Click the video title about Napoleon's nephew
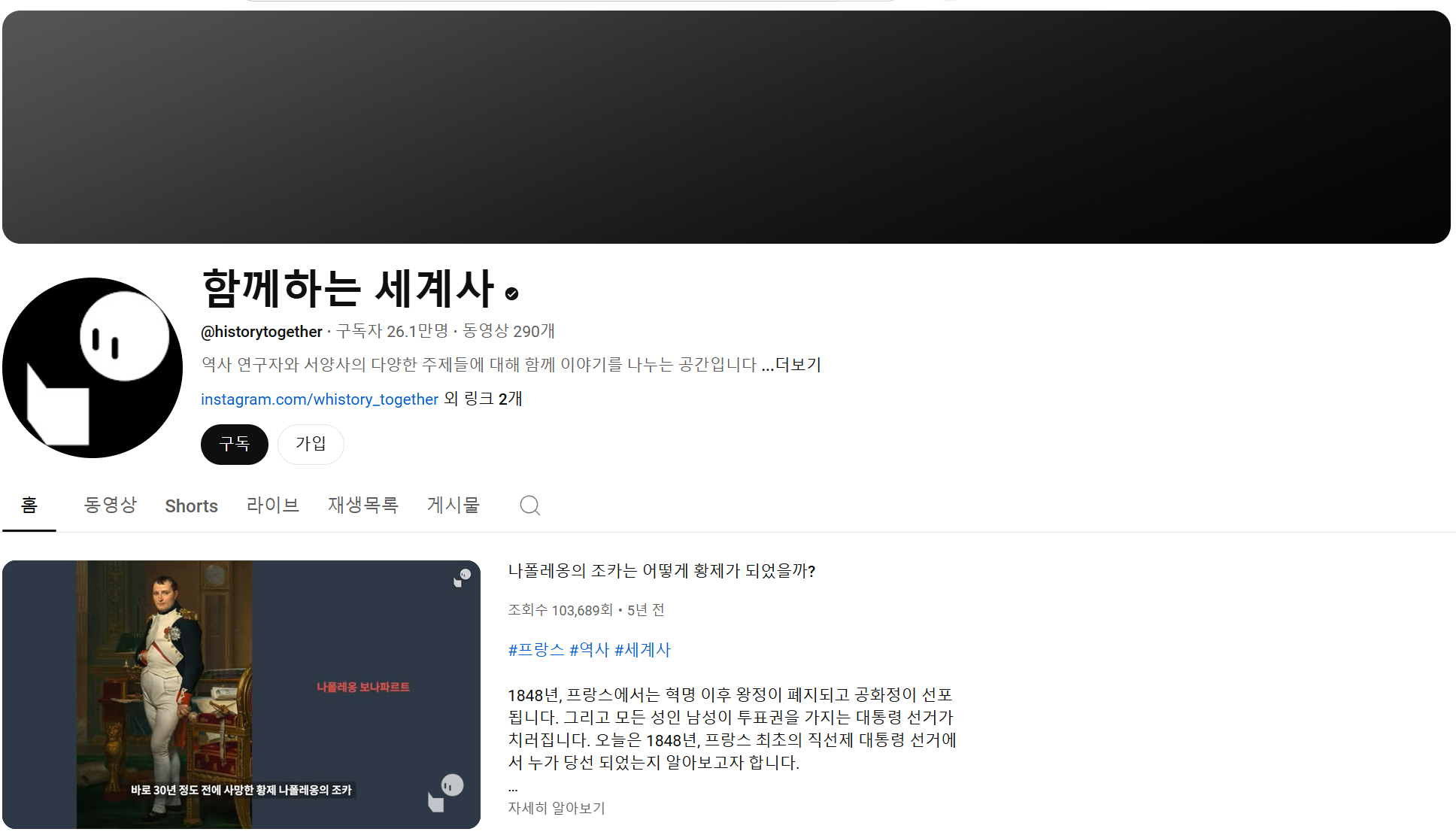 point(663,571)
